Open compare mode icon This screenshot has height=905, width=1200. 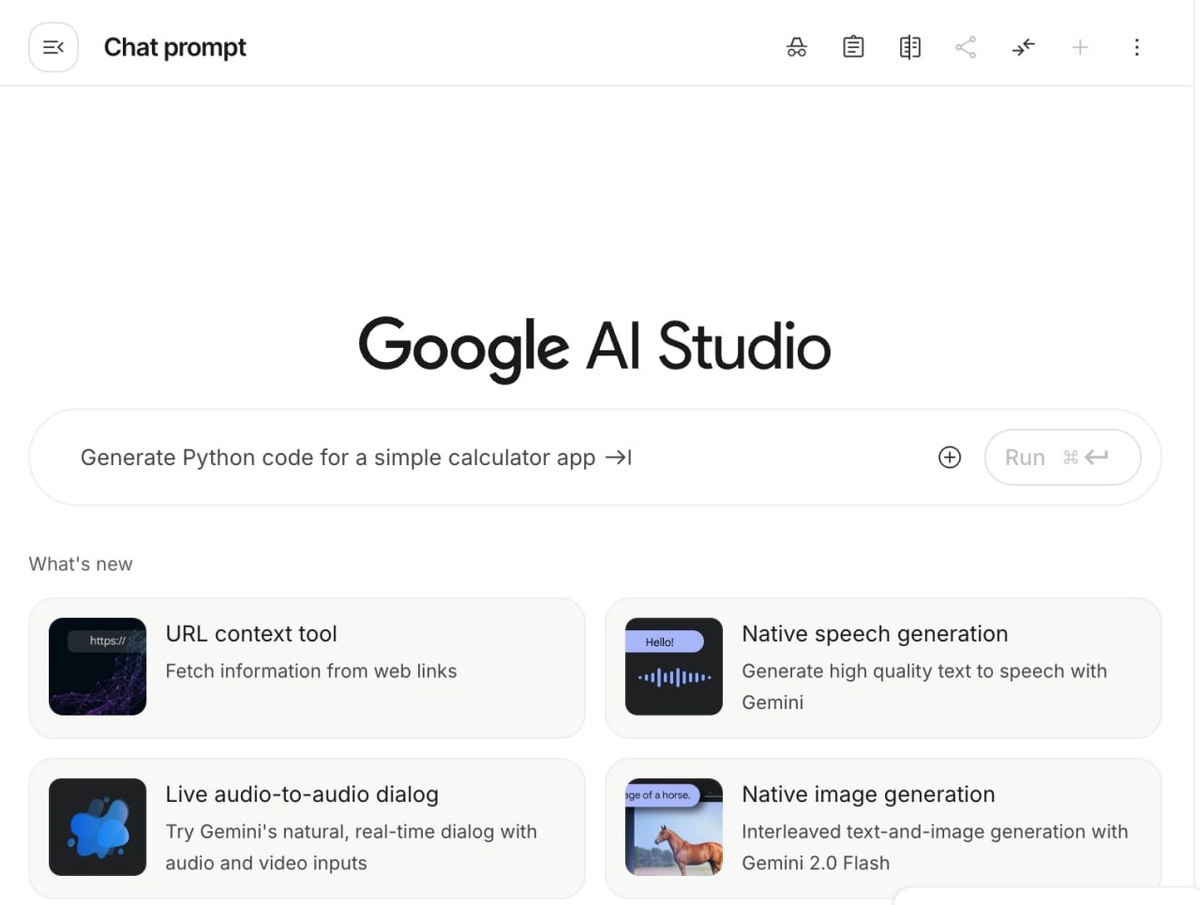[x=910, y=47]
